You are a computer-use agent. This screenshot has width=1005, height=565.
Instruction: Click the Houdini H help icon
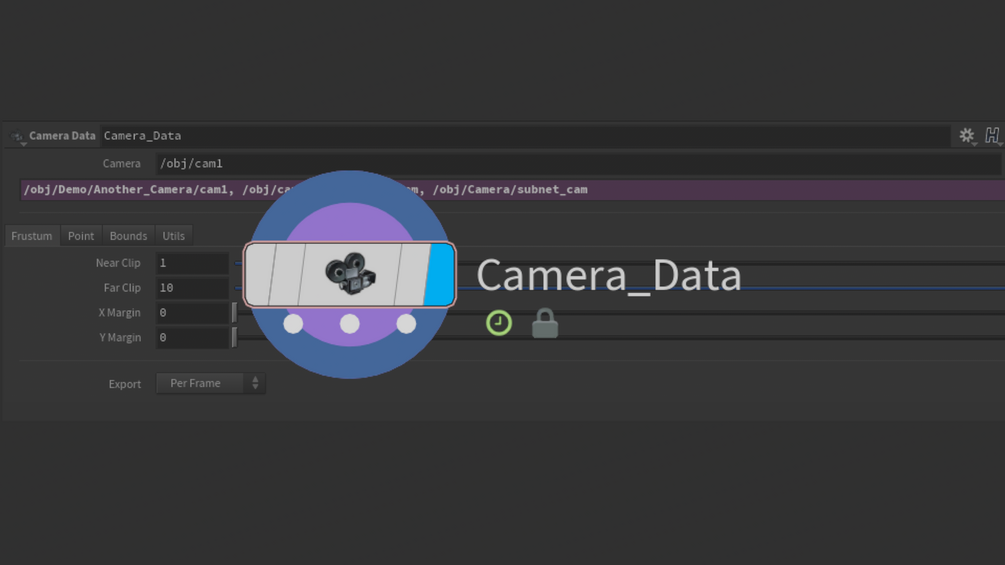[992, 135]
